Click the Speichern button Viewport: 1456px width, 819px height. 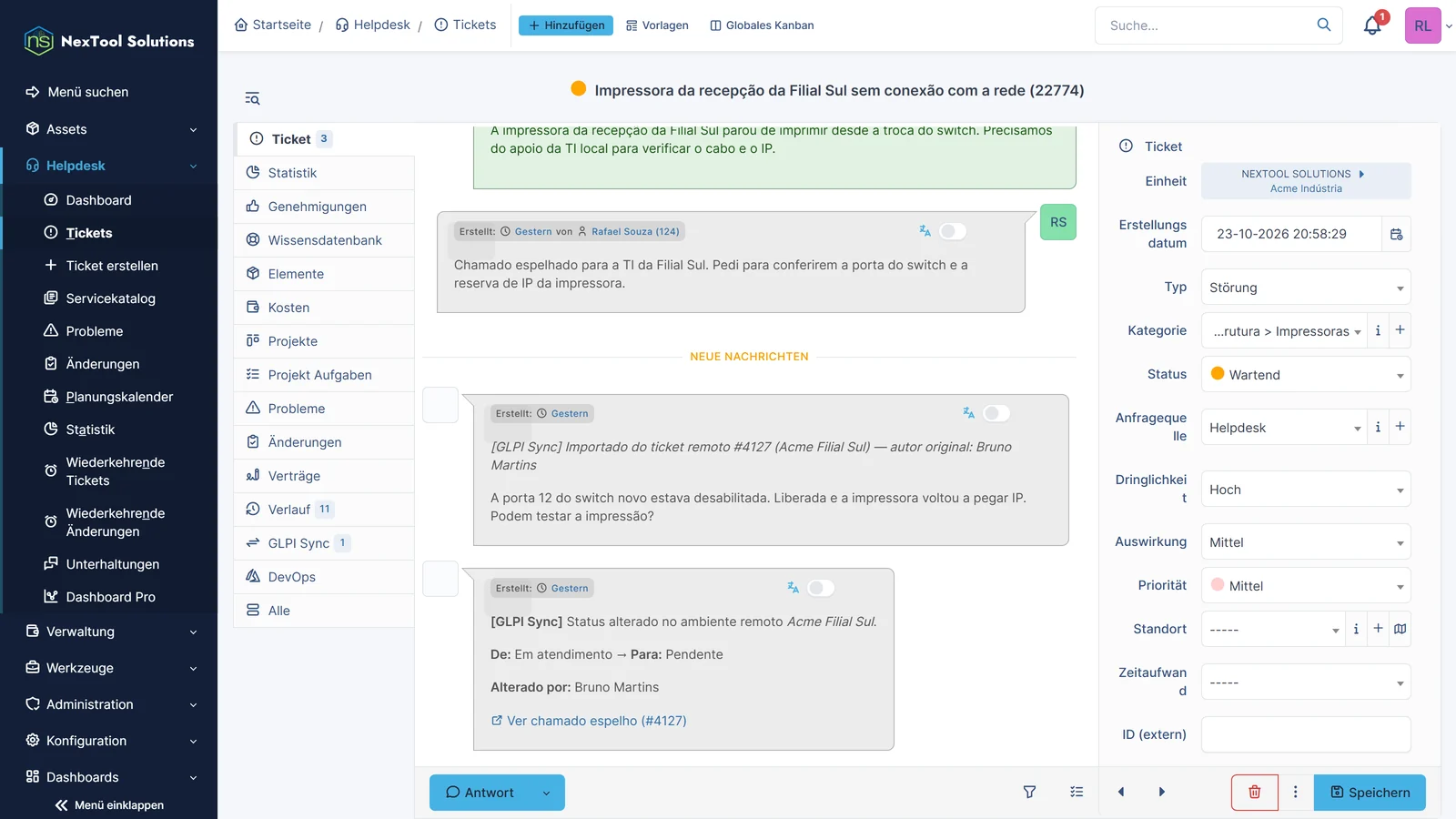pos(1370,793)
